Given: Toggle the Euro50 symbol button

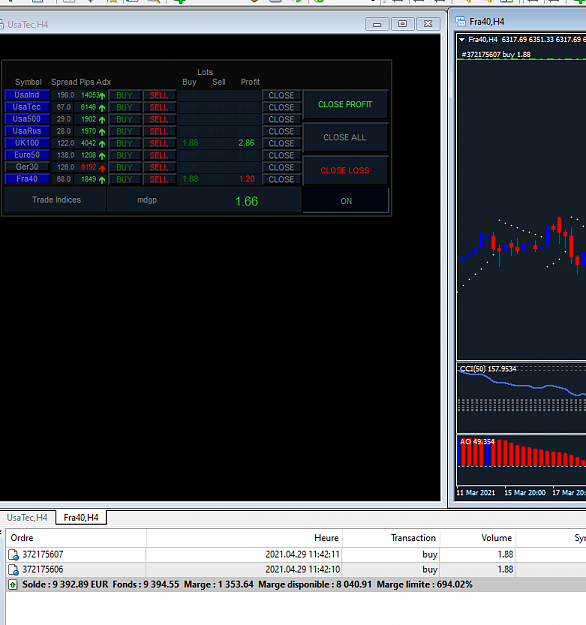Looking at the screenshot, I should tap(27, 155).
